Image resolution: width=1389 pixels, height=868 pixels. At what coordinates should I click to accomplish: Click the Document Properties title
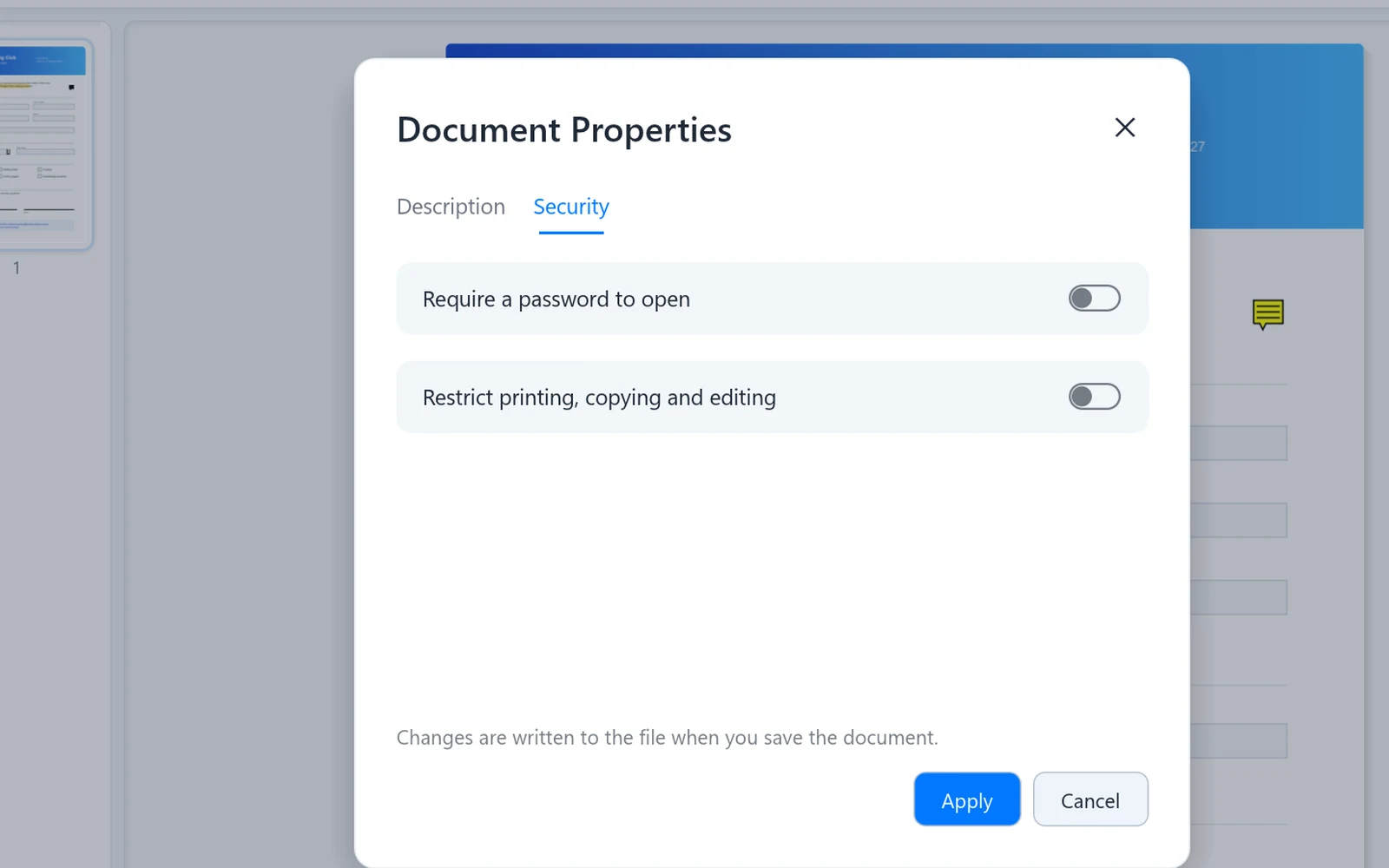564,130
